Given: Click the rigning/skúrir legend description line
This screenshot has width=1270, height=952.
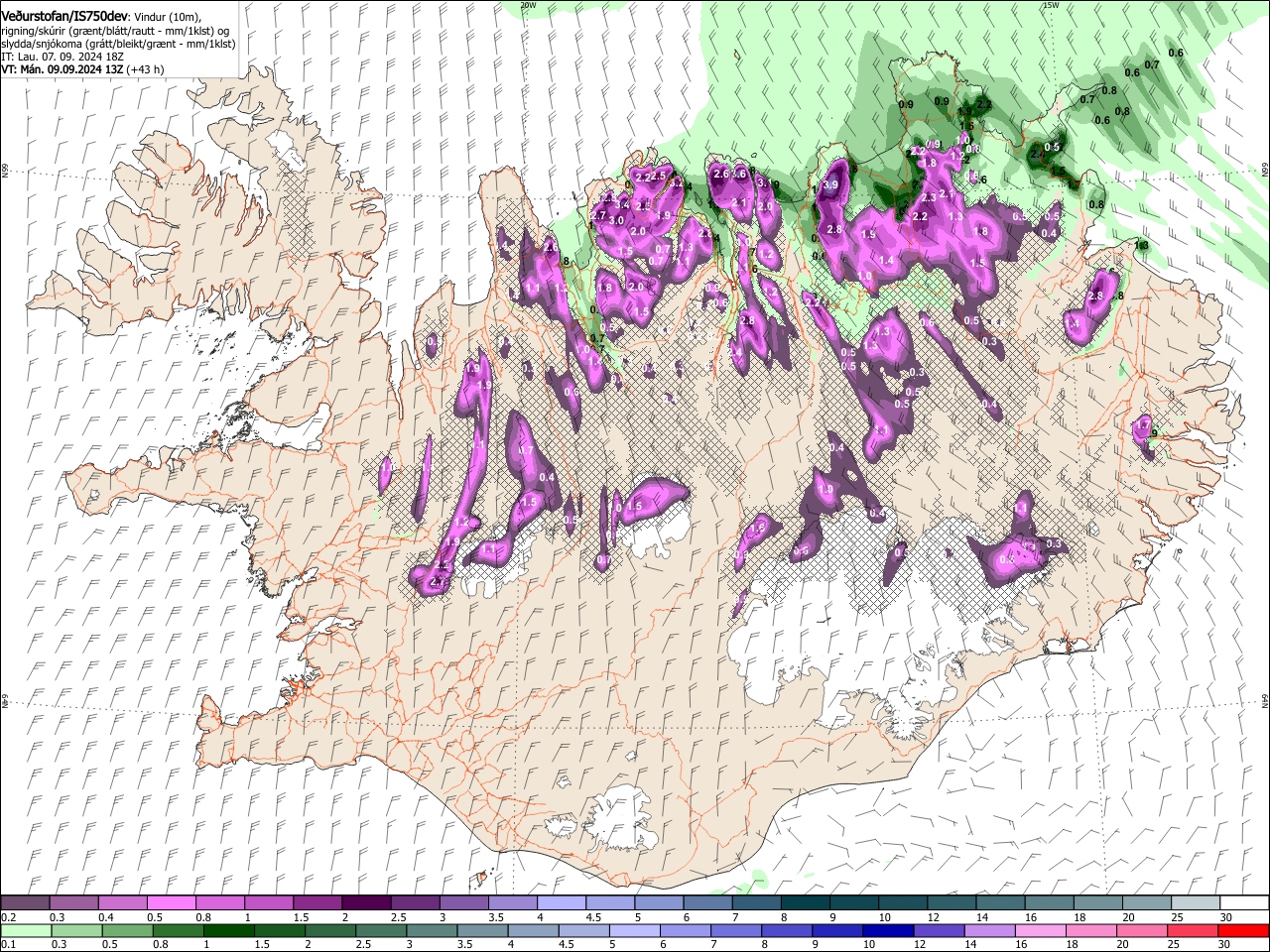Looking at the screenshot, I should coord(117,31).
